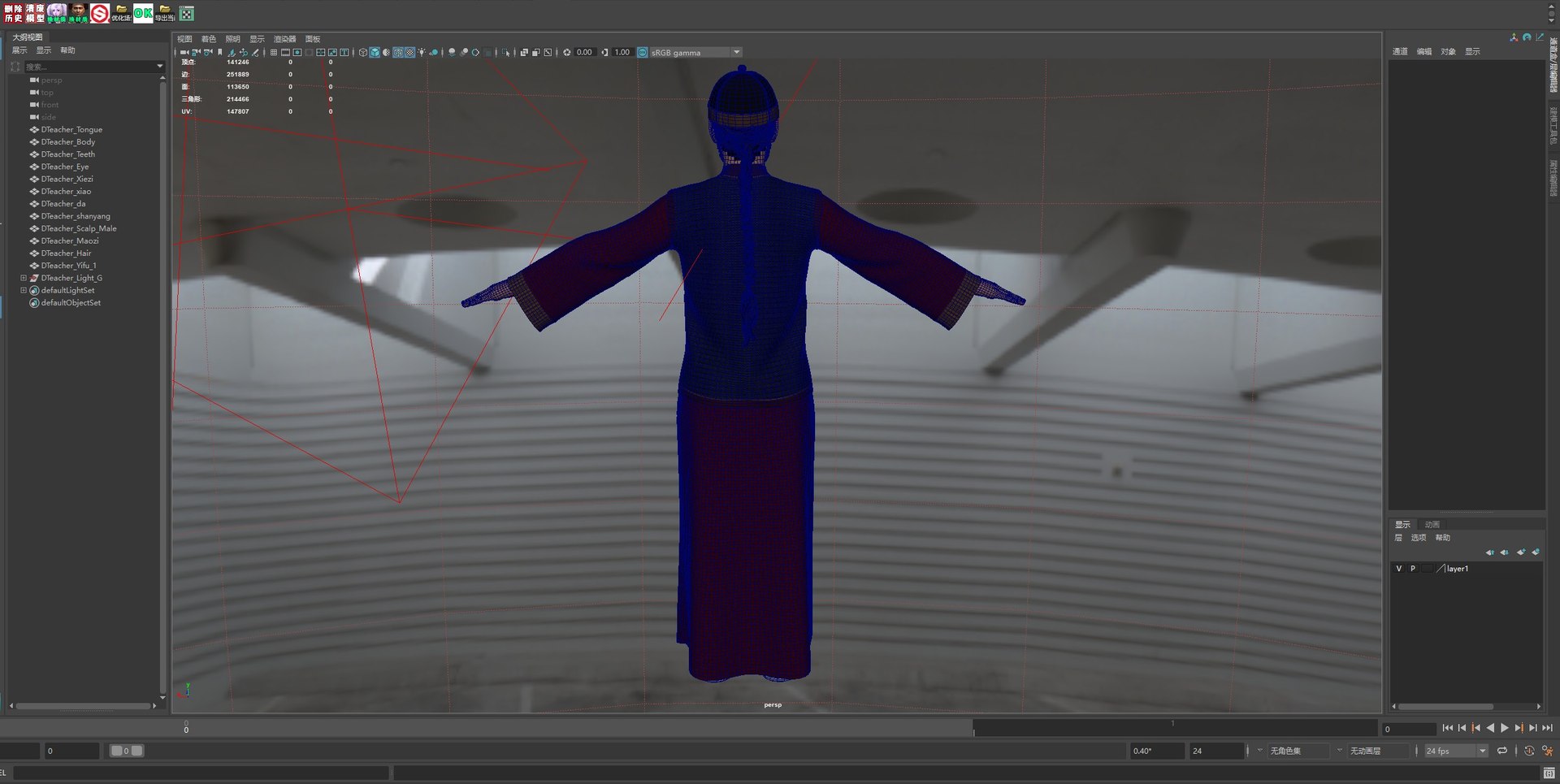Open the sRGB gamma dropdown
The width and height of the screenshot is (1560, 784).
tap(736, 53)
